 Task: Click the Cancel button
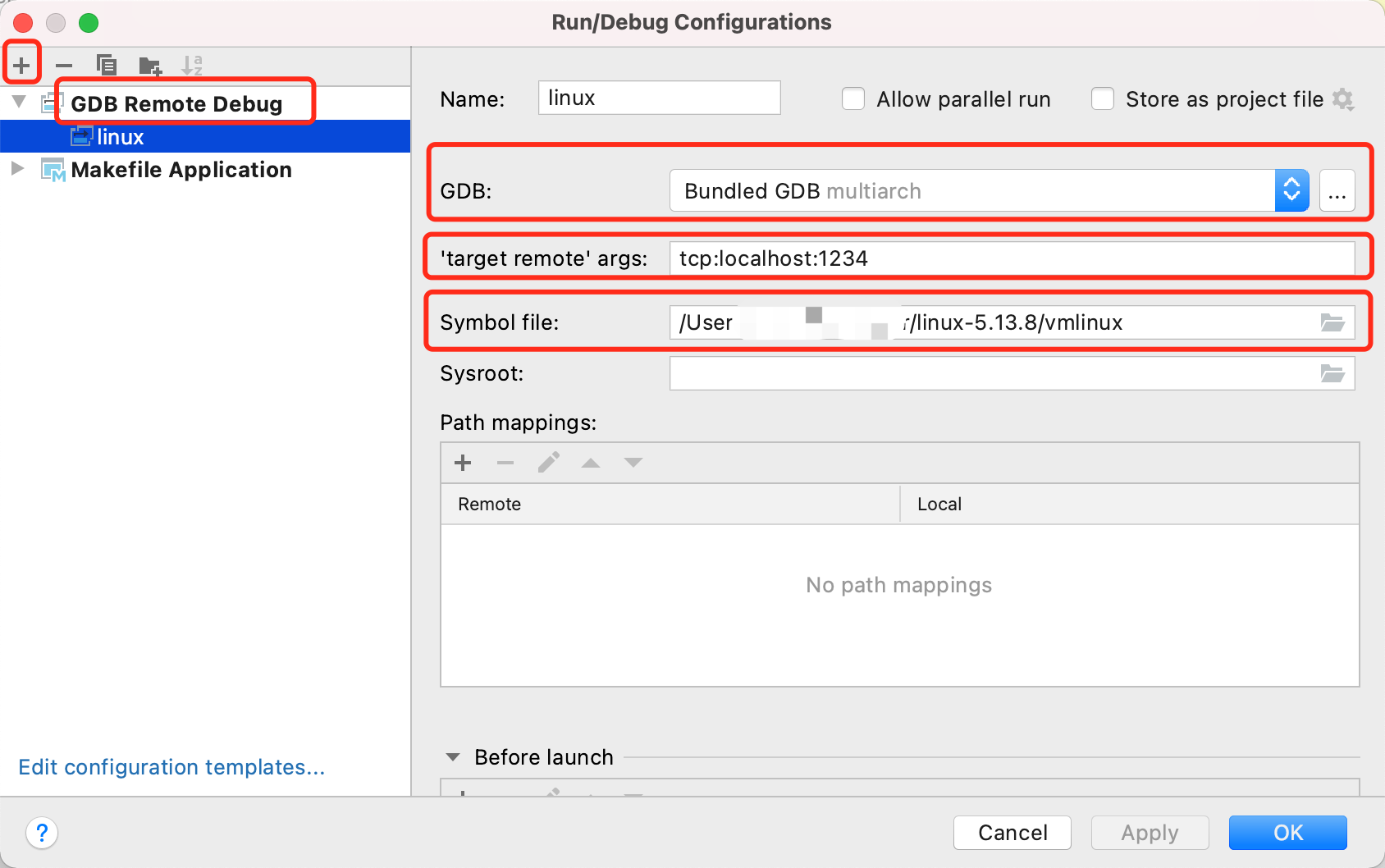(x=1012, y=833)
